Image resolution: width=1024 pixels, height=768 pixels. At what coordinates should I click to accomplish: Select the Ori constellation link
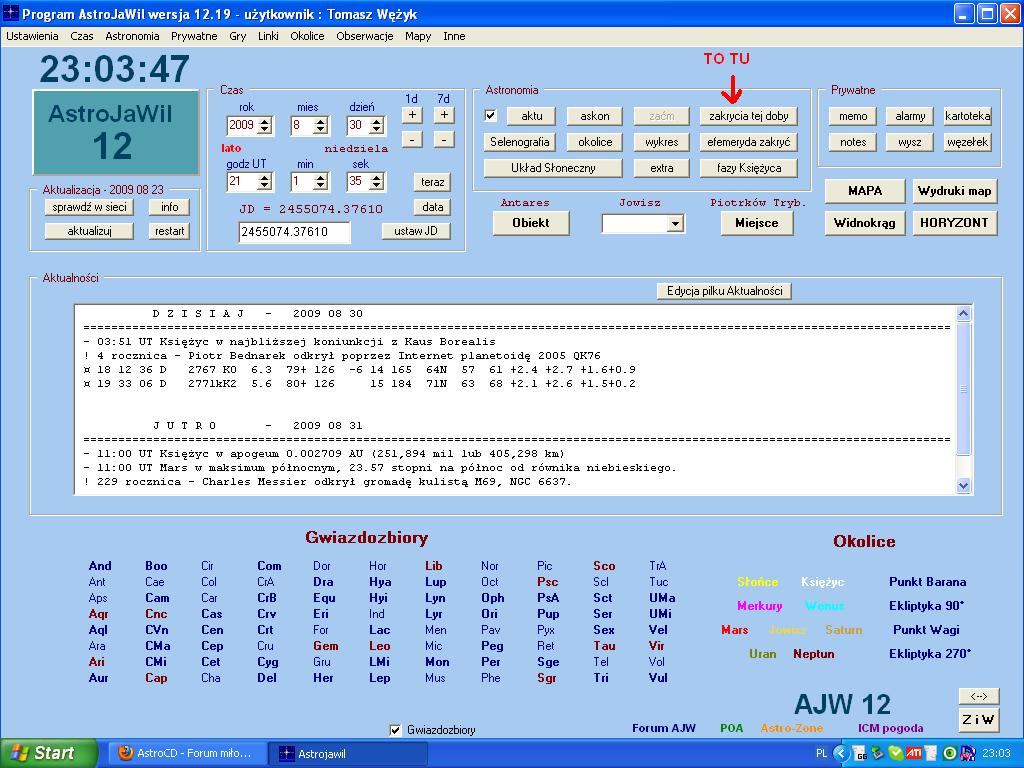point(489,614)
